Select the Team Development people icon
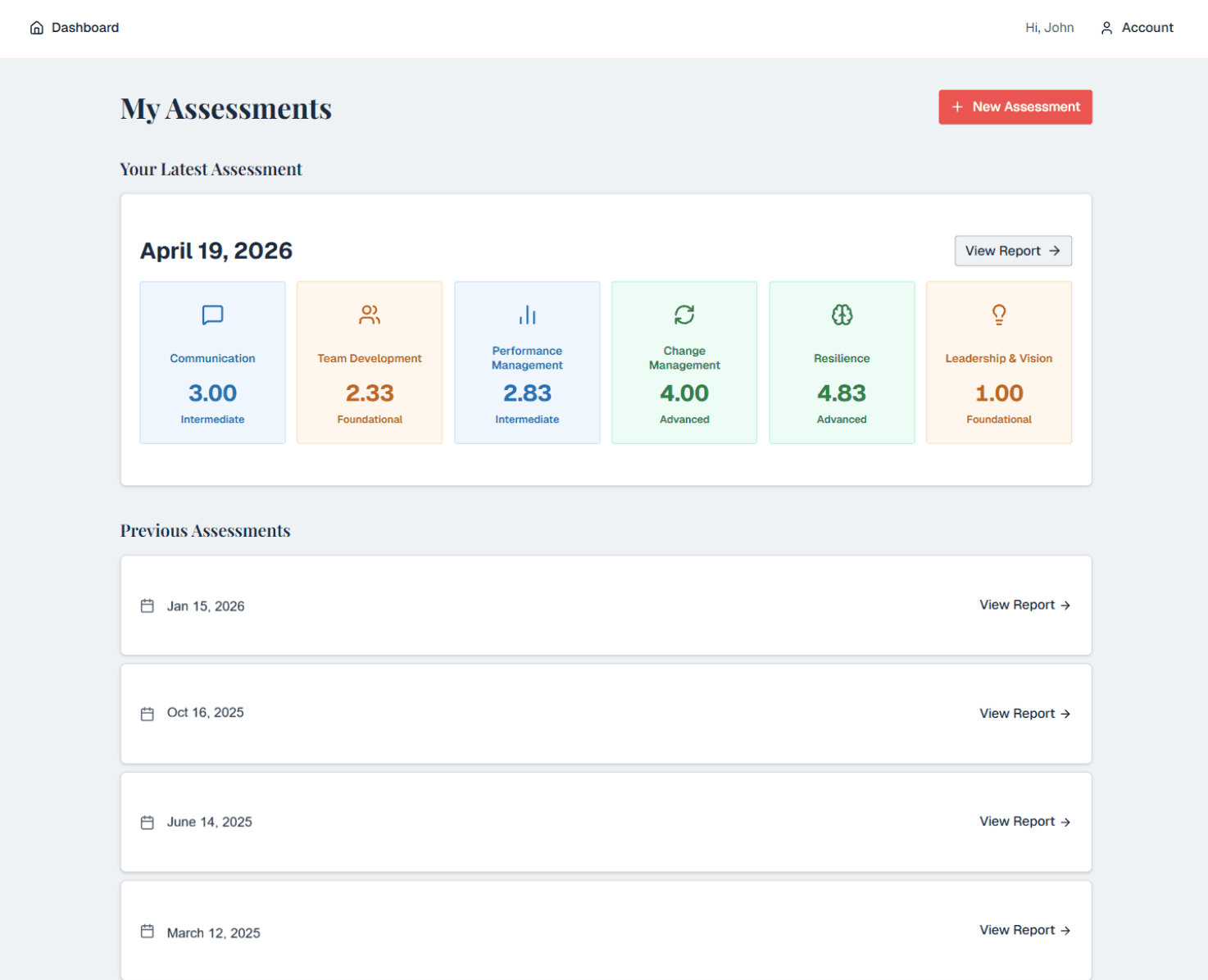 370,314
